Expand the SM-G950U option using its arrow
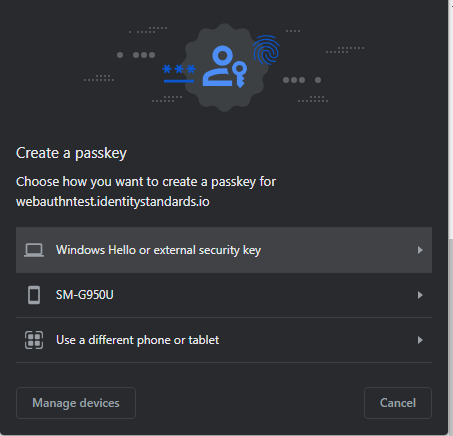Viewport: 453px width, 436px height. (420, 295)
